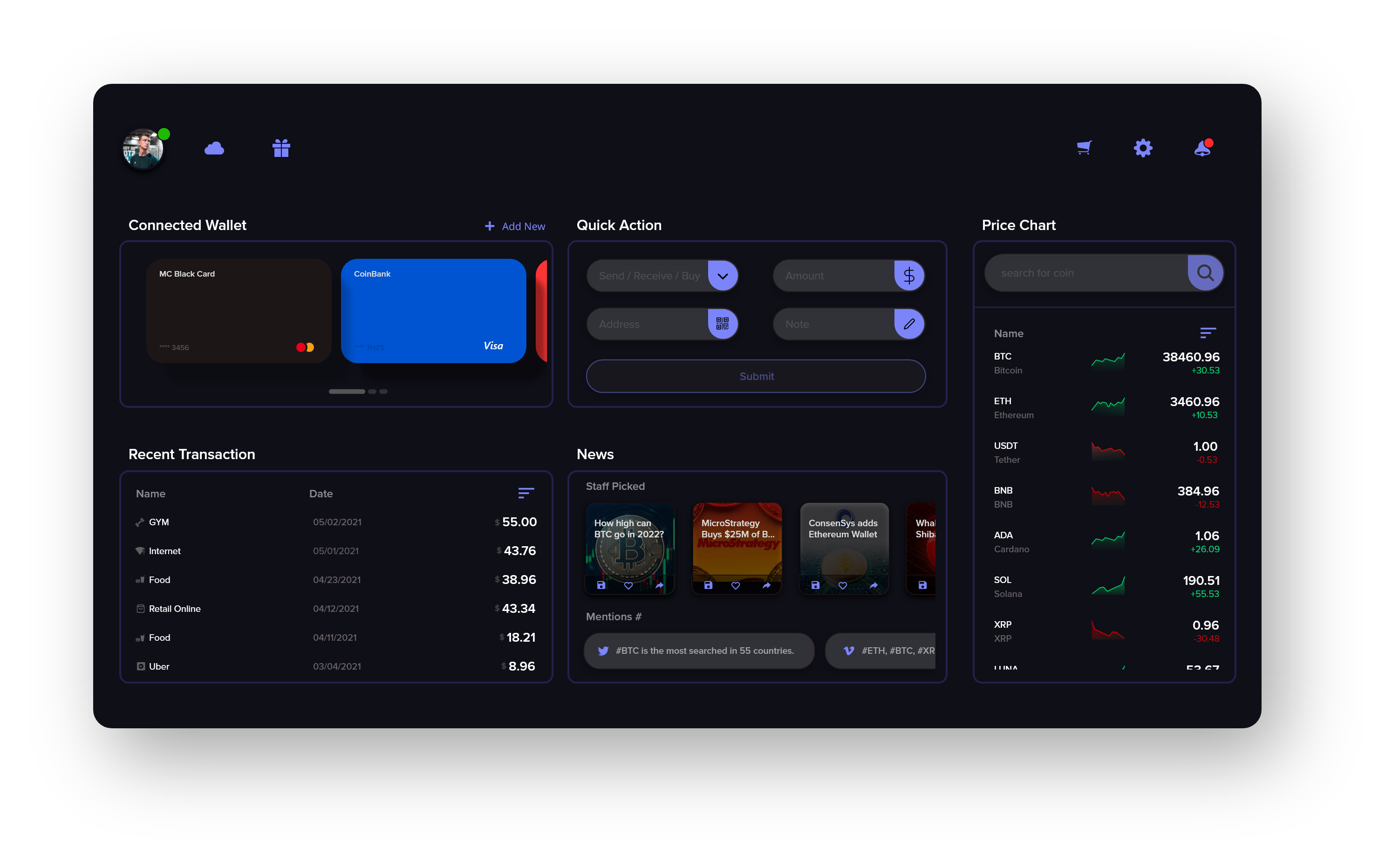Open the shopping cart icon
The height and width of the screenshot is (868, 1392).
[1084, 148]
